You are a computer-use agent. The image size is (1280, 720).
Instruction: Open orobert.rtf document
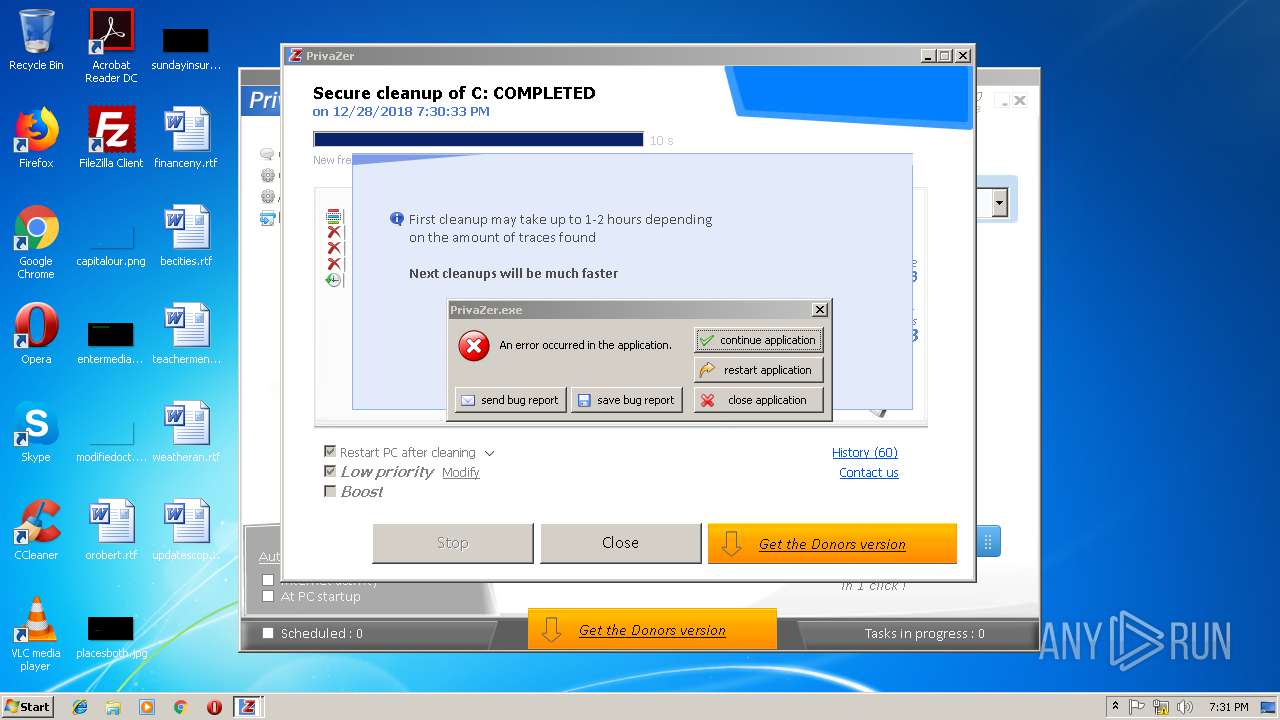click(111, 530)
